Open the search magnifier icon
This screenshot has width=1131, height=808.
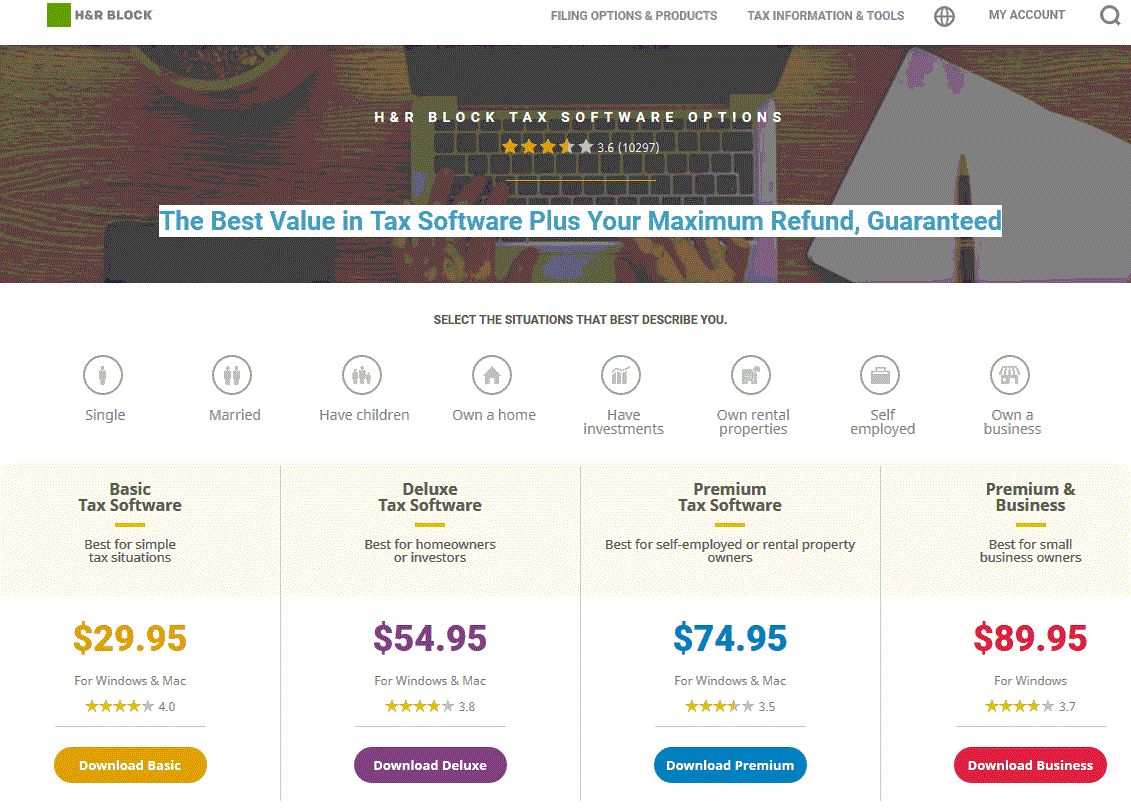(x=1110, y=15)
